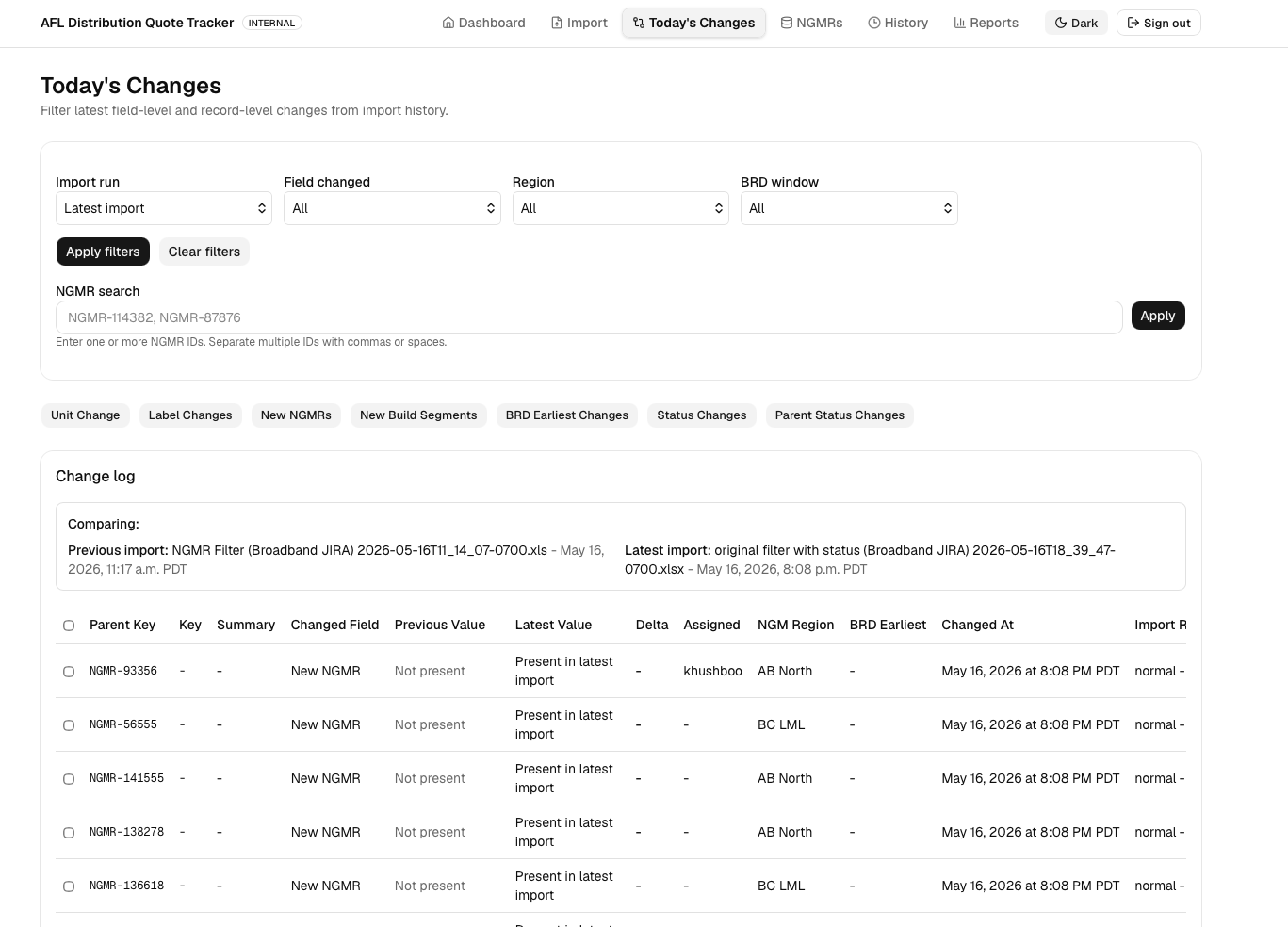Select the Parent Status Changes chip

click(x=840, y=415)
